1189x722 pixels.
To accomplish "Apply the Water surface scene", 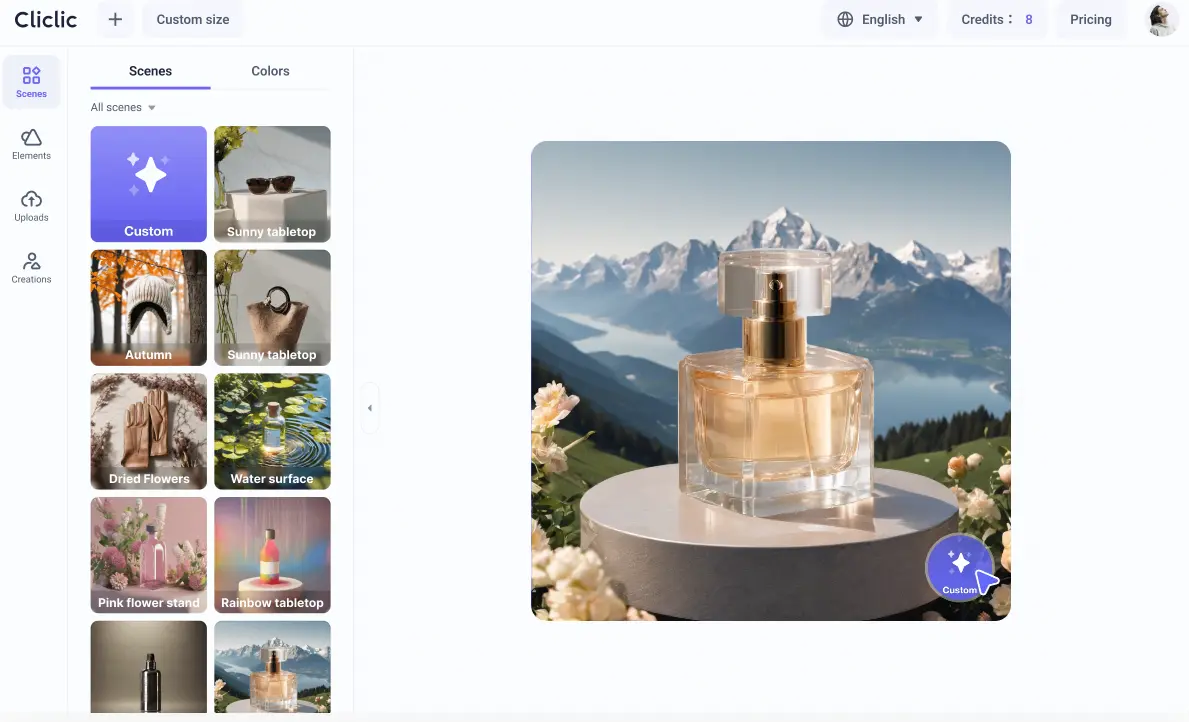I will pyautogui.click(x=272, y=431).
